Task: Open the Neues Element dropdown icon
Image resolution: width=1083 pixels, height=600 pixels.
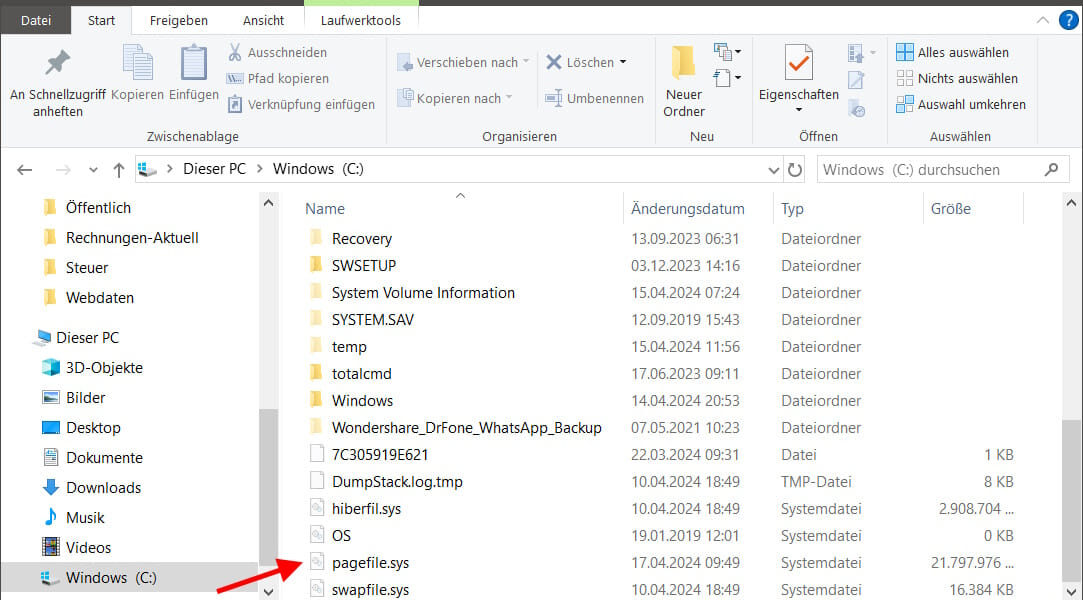Action: pos(727,52)
